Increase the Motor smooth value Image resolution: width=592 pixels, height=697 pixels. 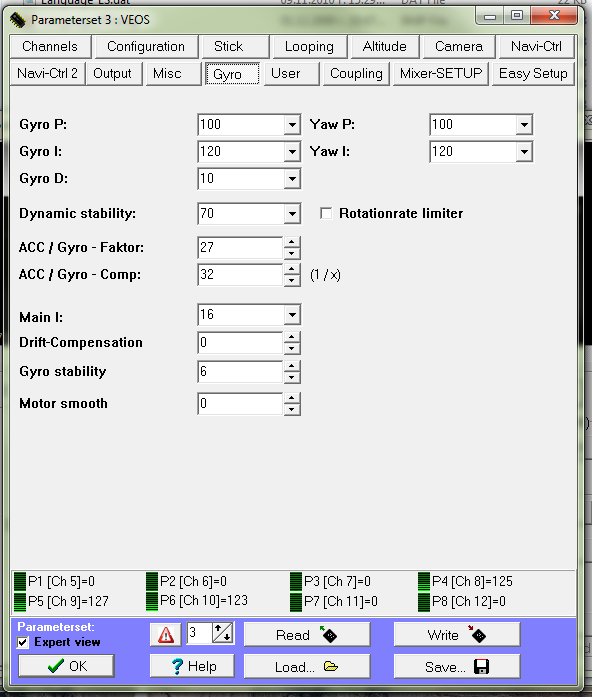coord(292,398)
